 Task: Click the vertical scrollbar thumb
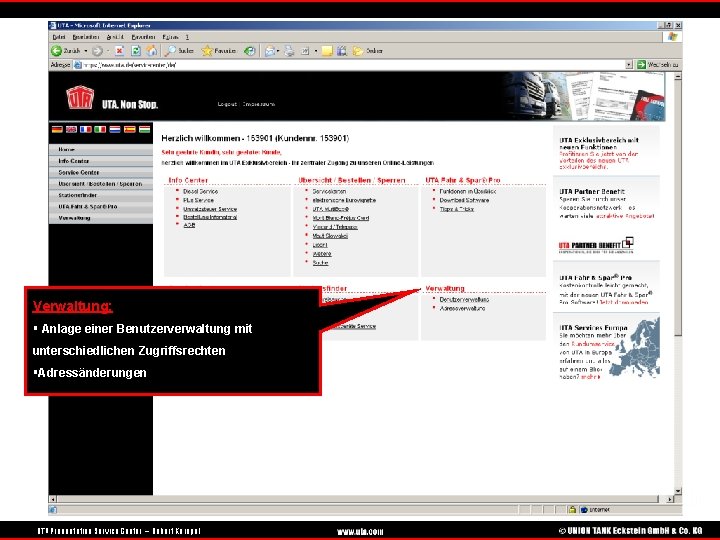pyautogui.click(x=678, y=208)
